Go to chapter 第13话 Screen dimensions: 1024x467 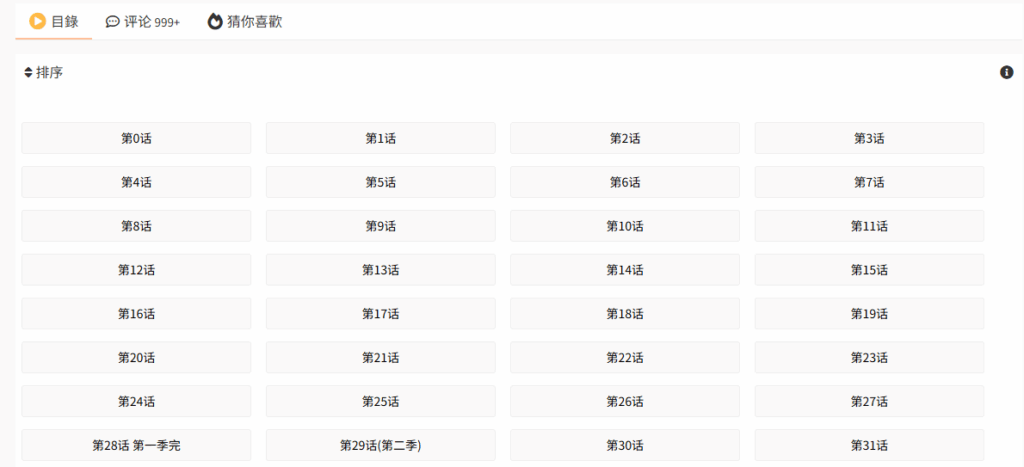pyautogui.click(x=381, y=270)
